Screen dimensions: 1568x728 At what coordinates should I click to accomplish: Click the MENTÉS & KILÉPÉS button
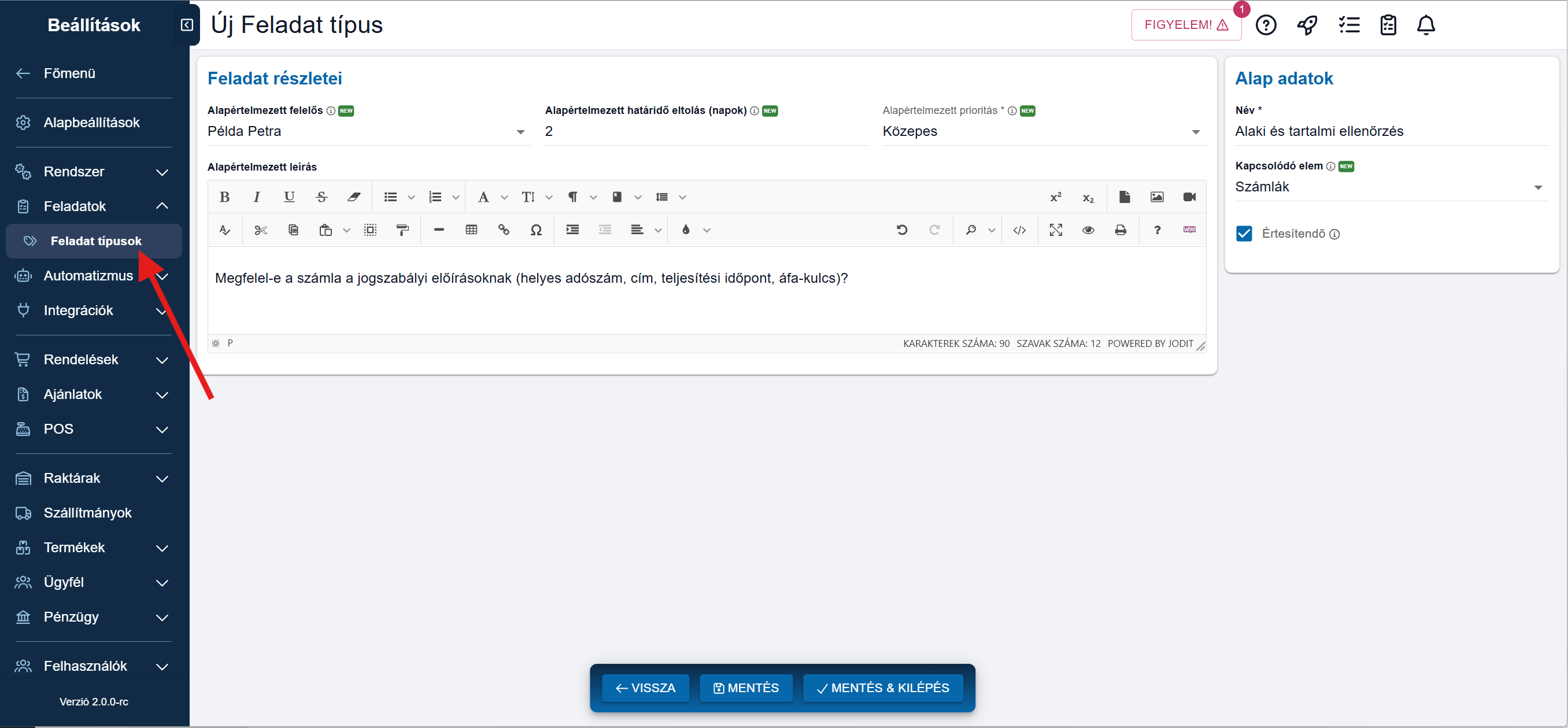(x=883, y=688)
